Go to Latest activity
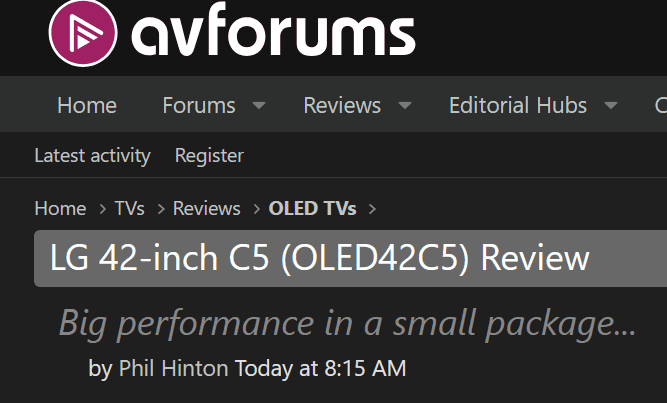The width and height of the screenshot is (667, 403). point(92,156)
